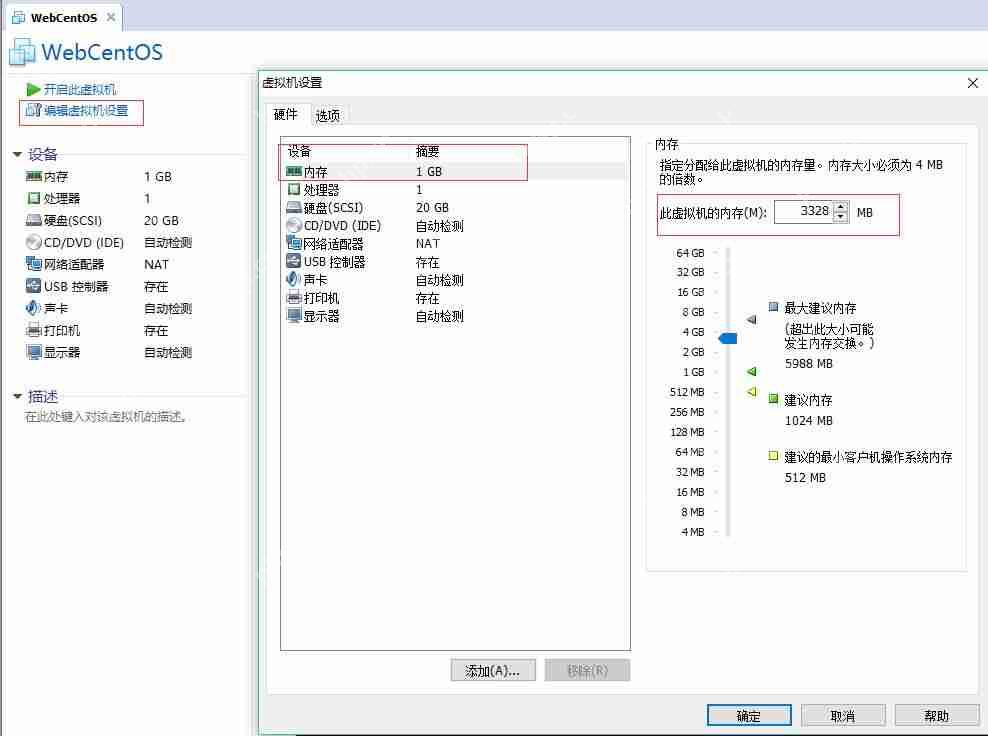Select USB controller icon in dialog list
988x736 pixels.
tap(294, 262)
